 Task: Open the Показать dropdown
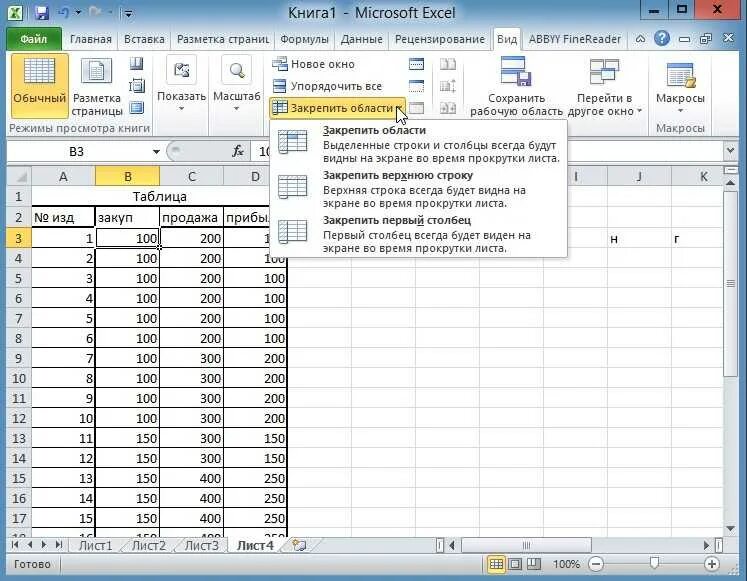click(181, 86)
